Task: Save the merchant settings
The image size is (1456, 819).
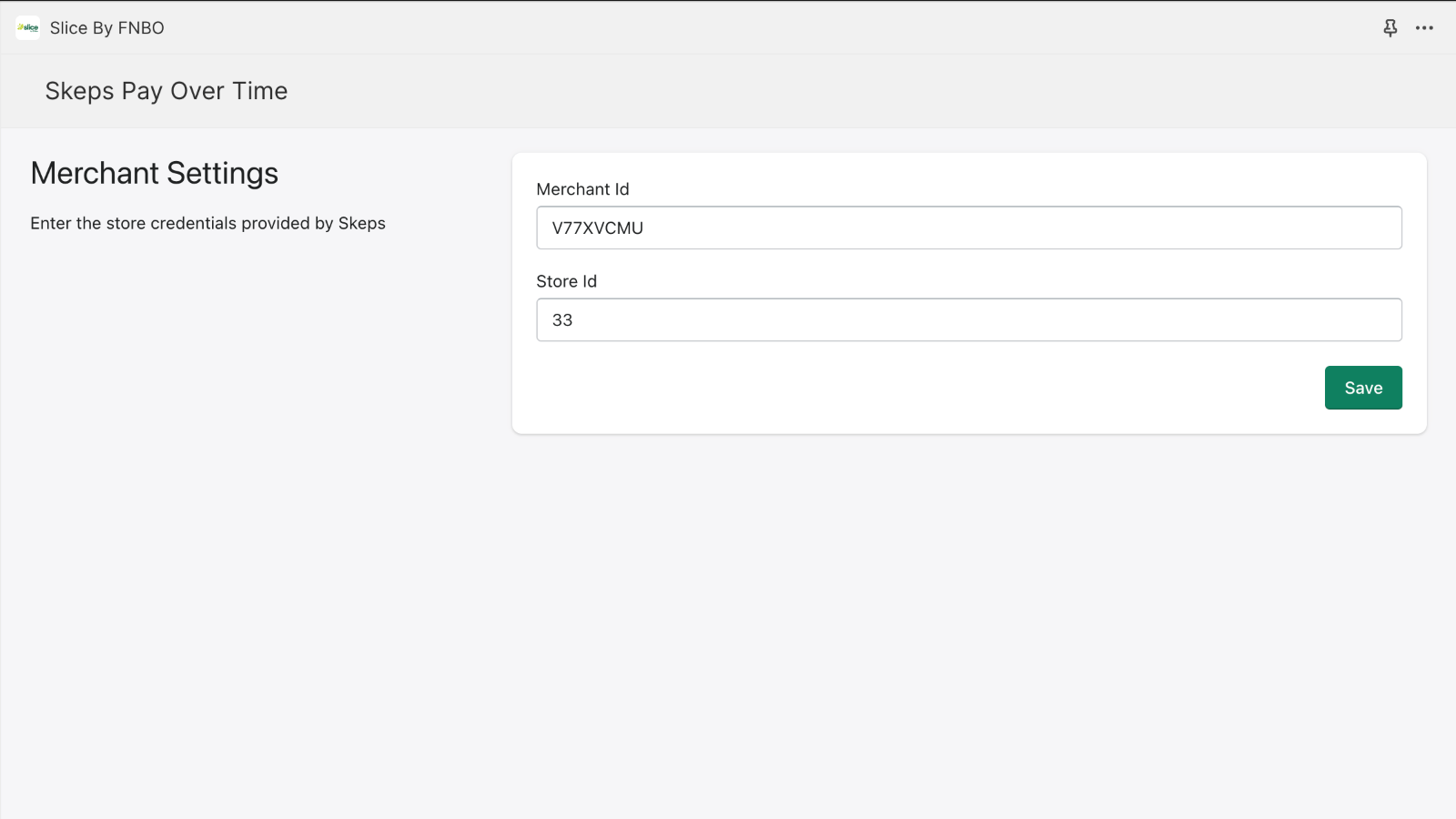Action: 1363,388
